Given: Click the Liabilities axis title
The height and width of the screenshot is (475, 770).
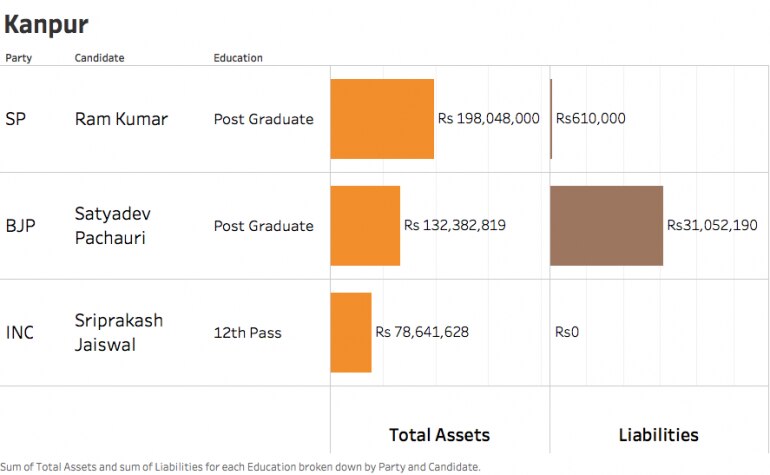Looking at the screenshot, I should click(658, 434).
